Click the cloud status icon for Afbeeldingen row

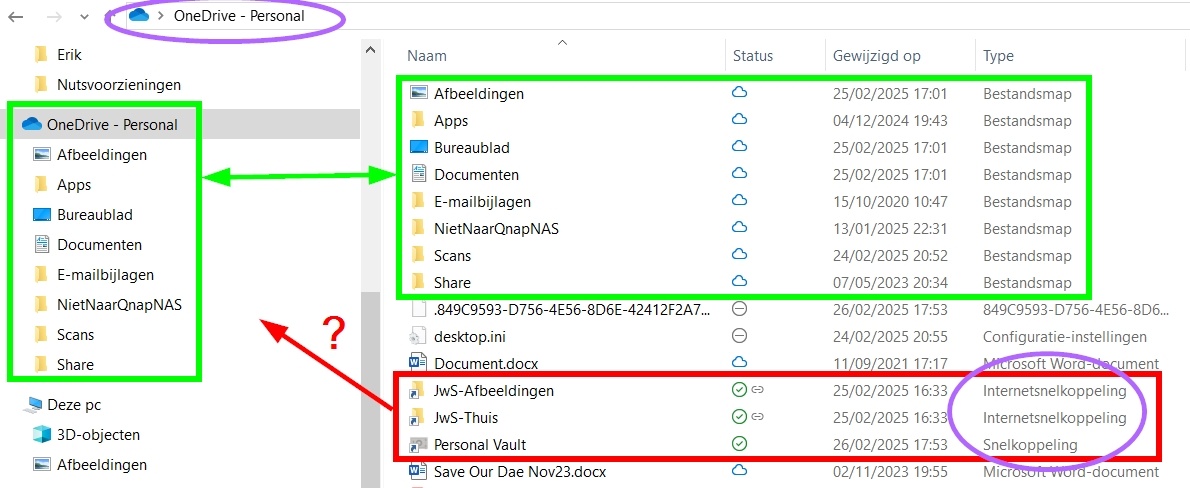tap(739, 93)
